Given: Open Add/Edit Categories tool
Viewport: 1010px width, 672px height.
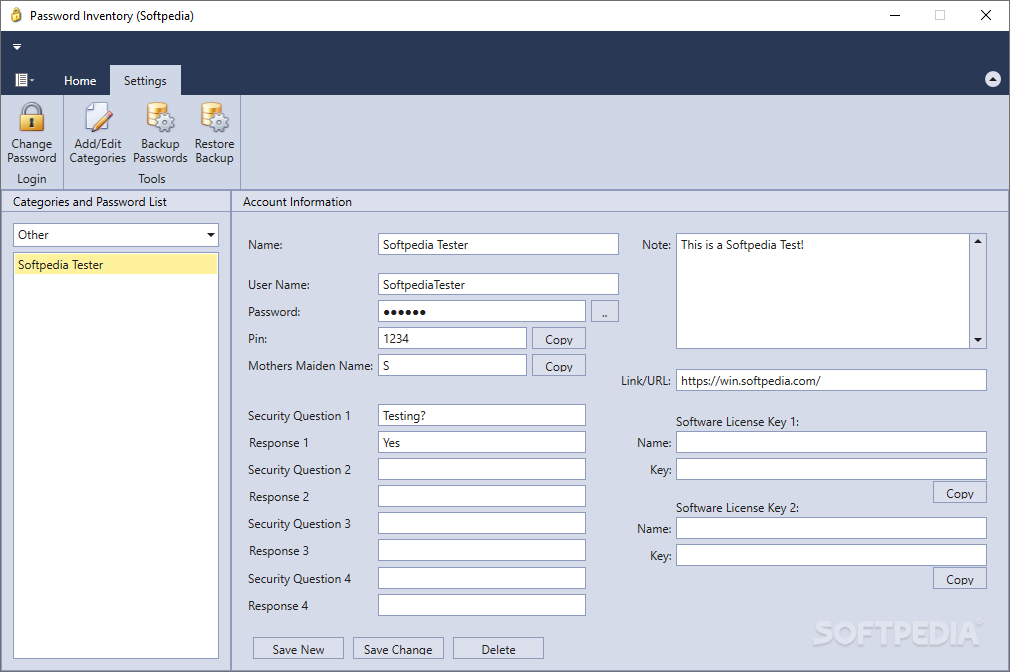Looking at the screenshot, I should point(97,133).
